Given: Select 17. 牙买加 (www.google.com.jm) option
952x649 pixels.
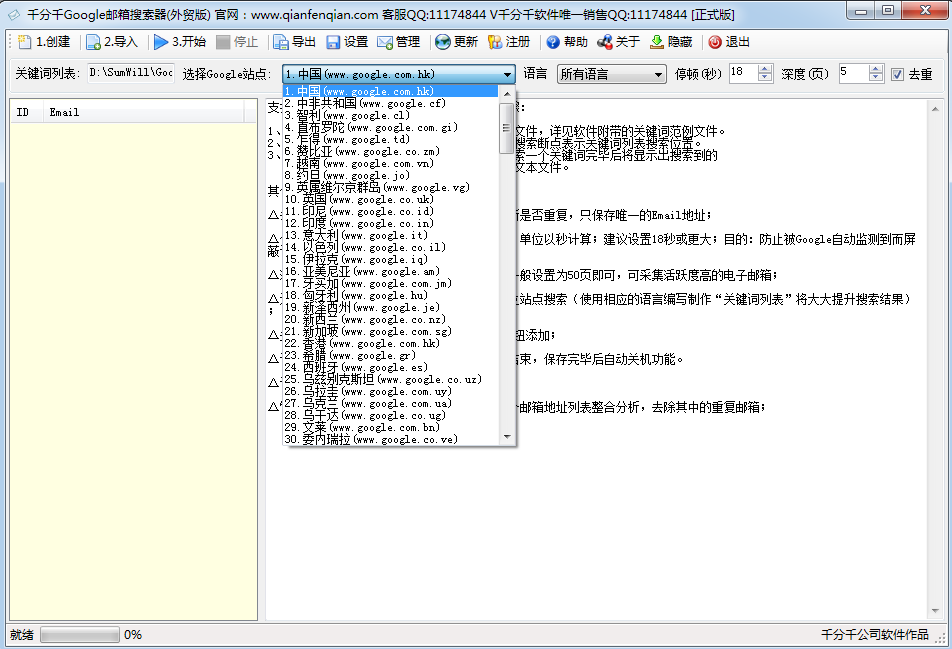Looking at the screenshot, I should pyautogui.click(x=390, y=284).
